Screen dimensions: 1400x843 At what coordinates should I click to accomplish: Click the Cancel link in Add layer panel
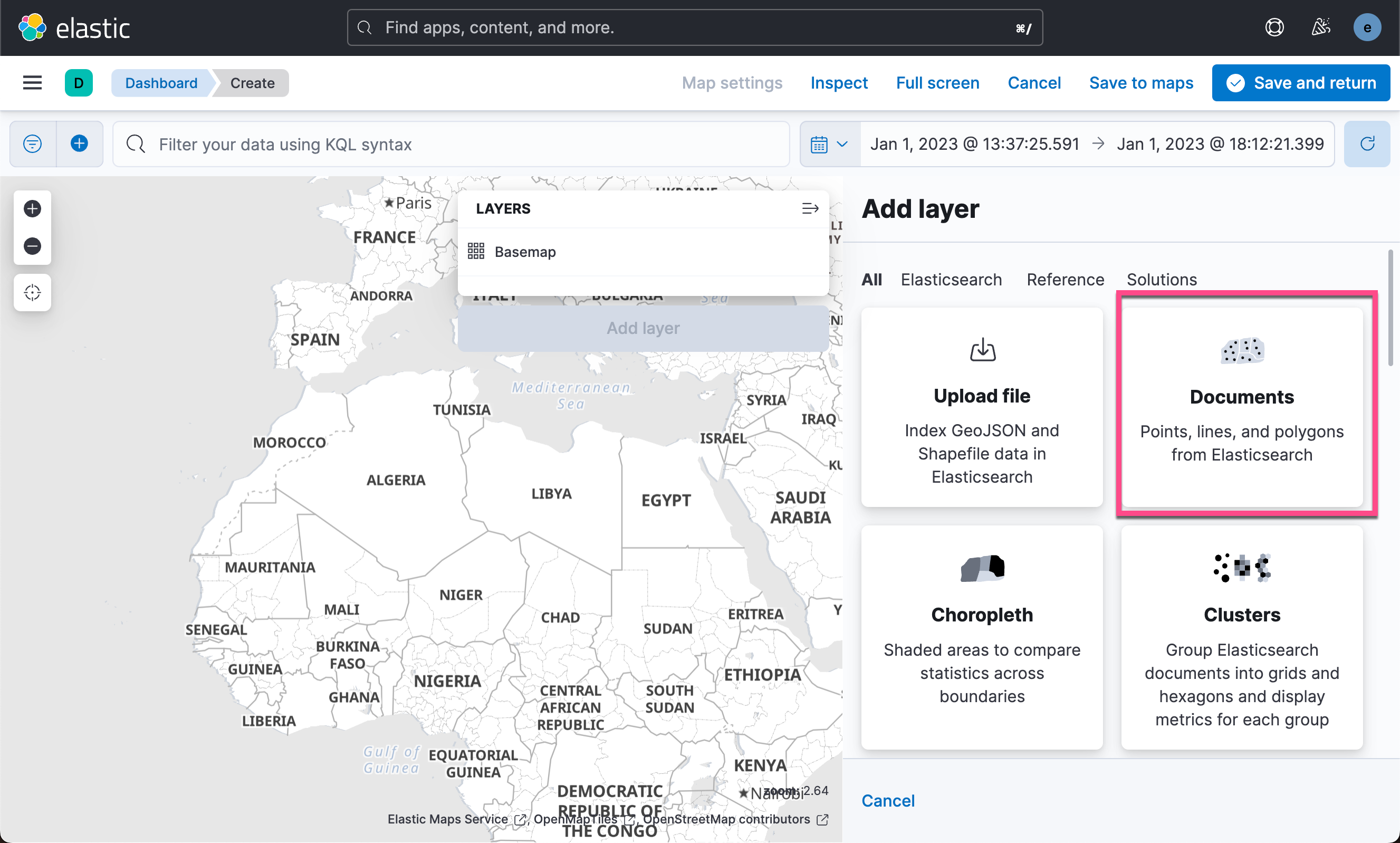pyautogui.click(x=888, y=800)
